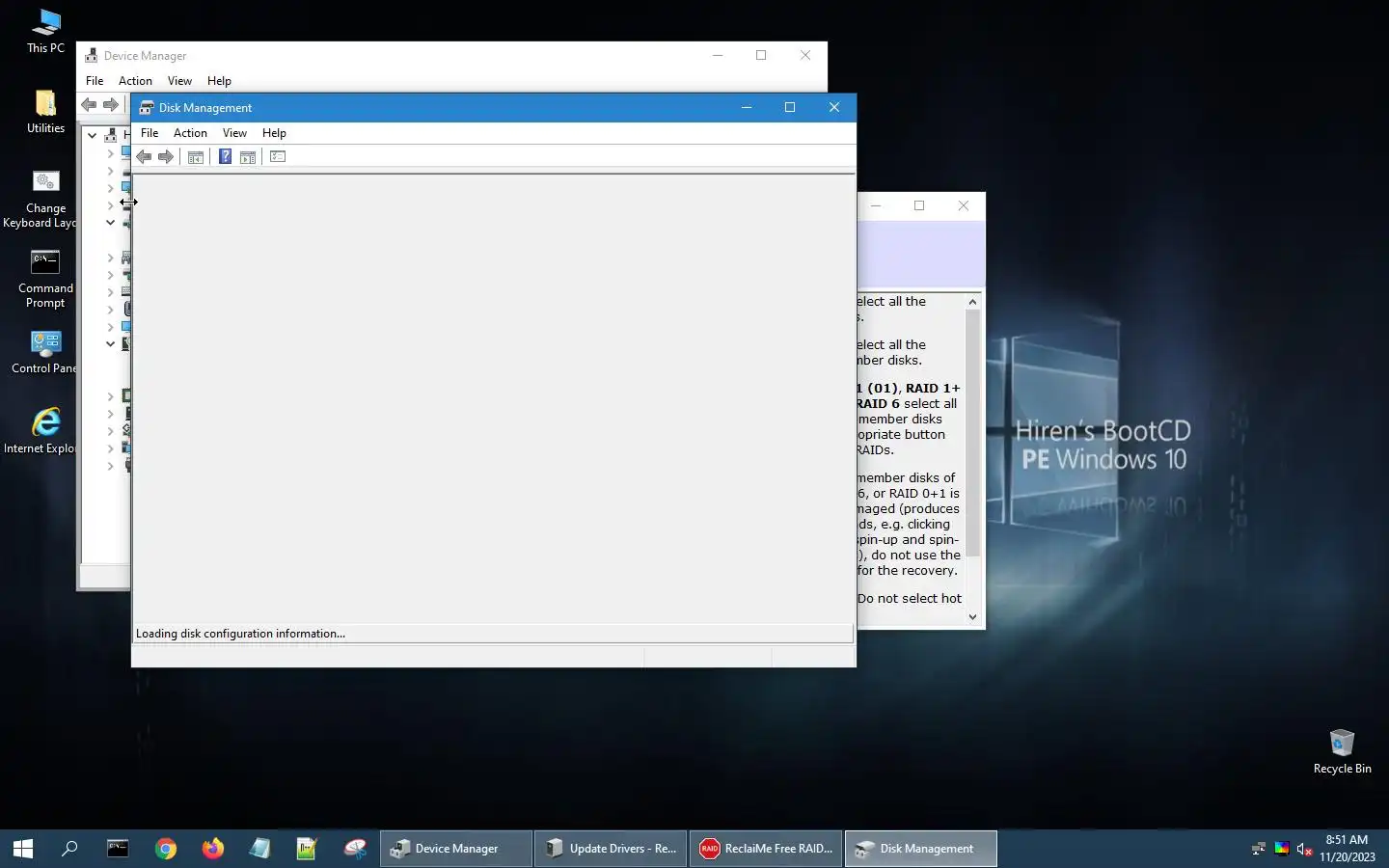The height and width of the screenshot is (868, 1389).
Task: Click the taskbar search magnifier
Action: click(x=69, y=849)
